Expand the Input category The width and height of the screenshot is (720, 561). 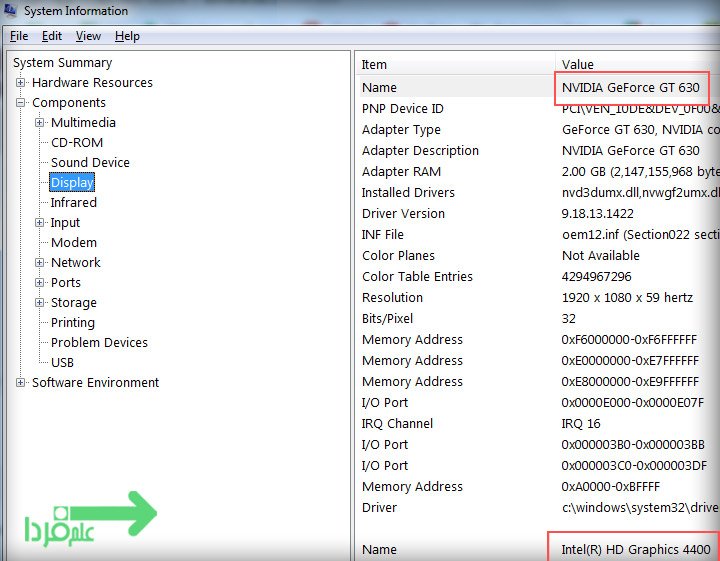(40, 223)
